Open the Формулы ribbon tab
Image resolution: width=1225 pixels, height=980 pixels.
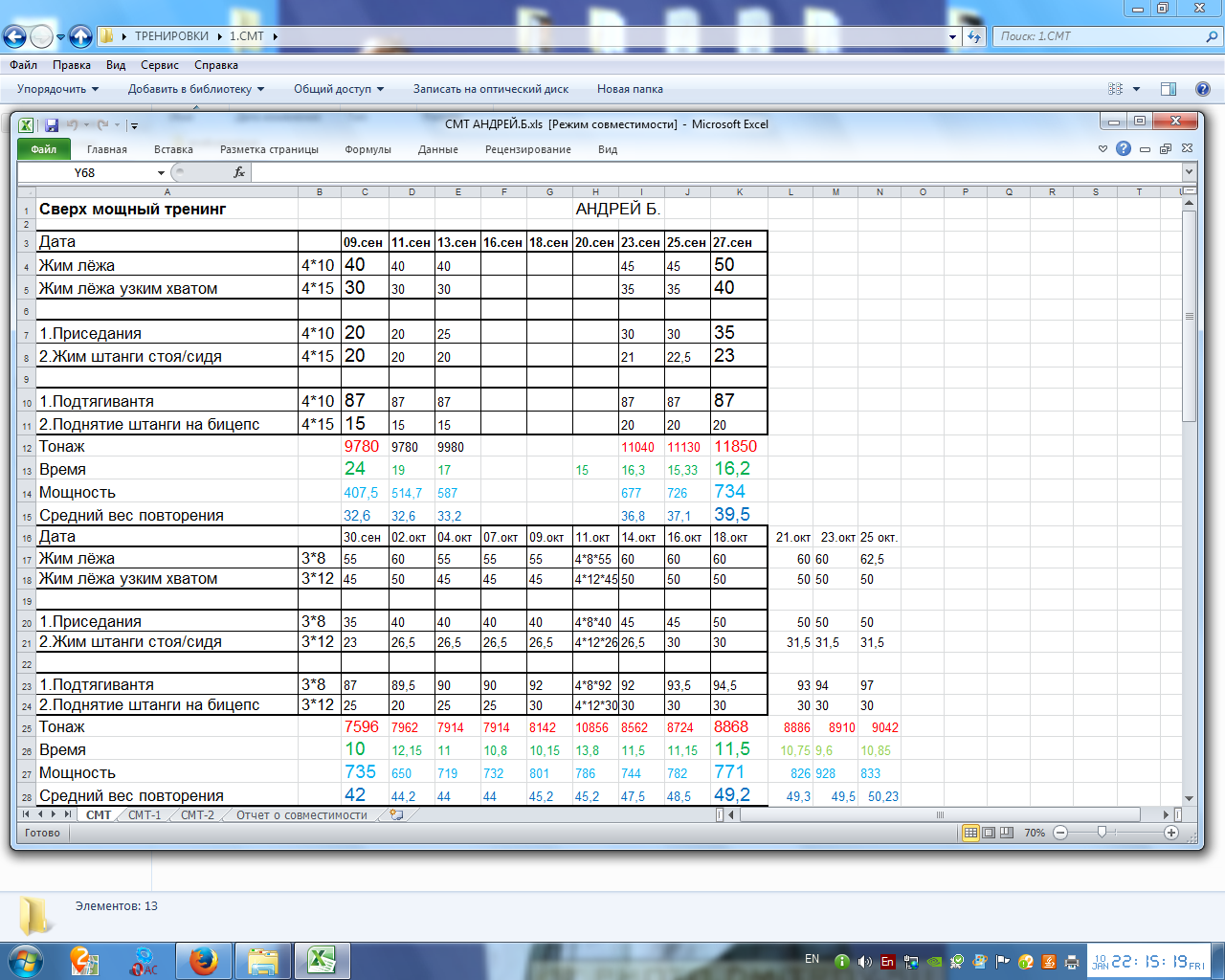(367, 149)
